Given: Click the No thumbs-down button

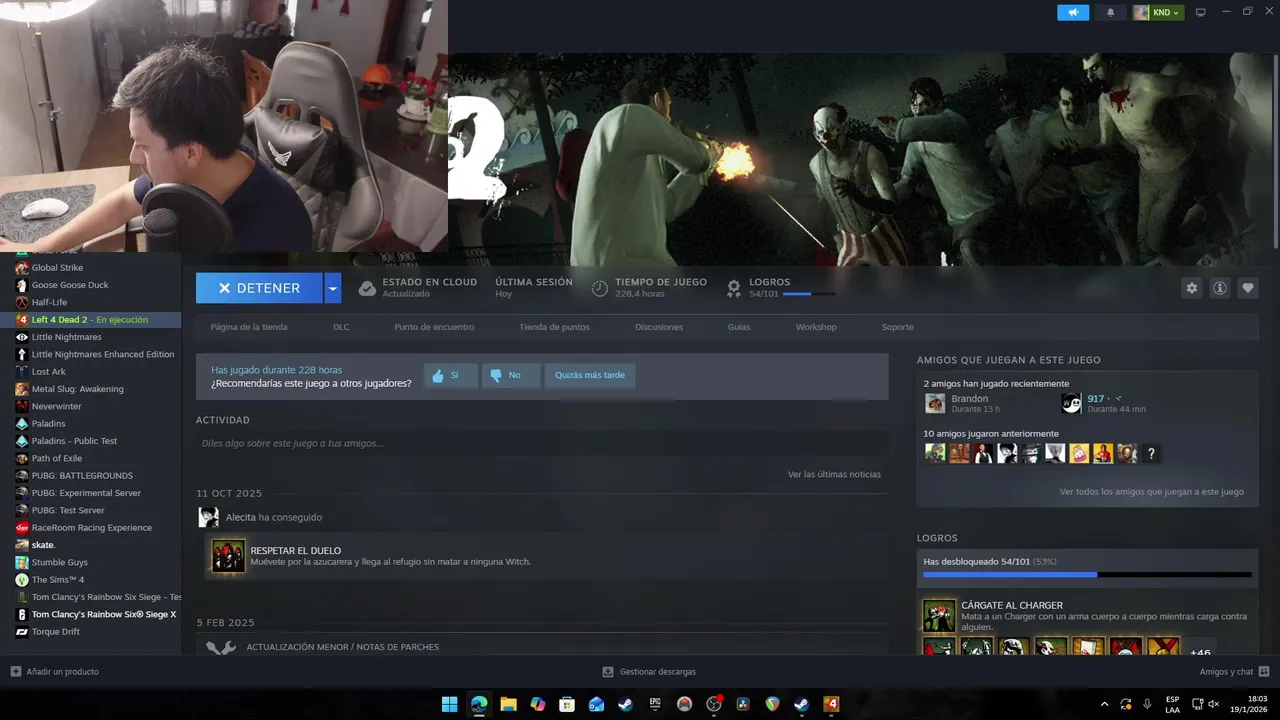Looking at the screenshot, I should (511, 376).
